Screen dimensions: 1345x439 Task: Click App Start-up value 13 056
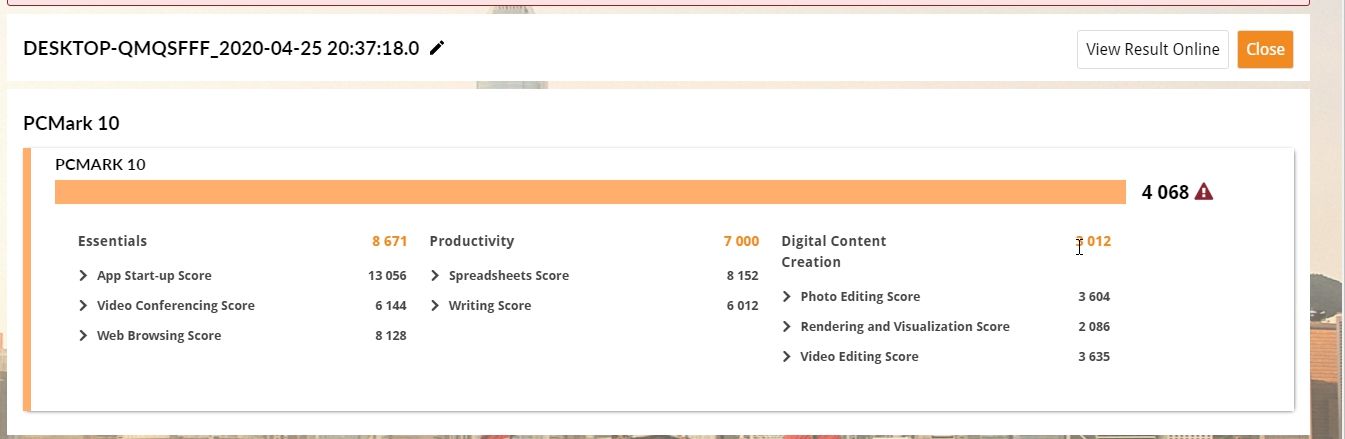(x=387, y=276)
